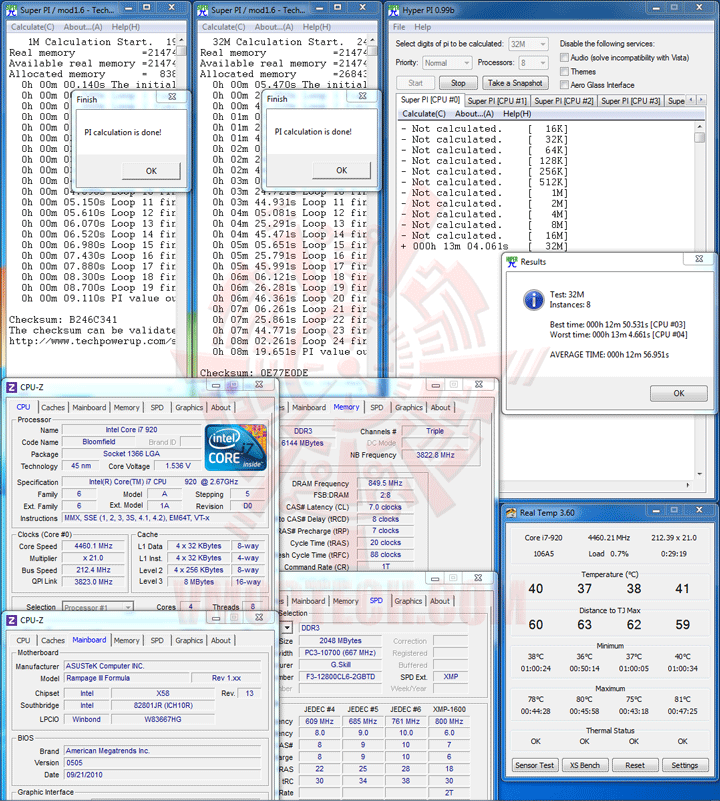Screen dimensions: 720x801
Task: Click the Super PI 1M window title icon
Action: tap(11, 10)
